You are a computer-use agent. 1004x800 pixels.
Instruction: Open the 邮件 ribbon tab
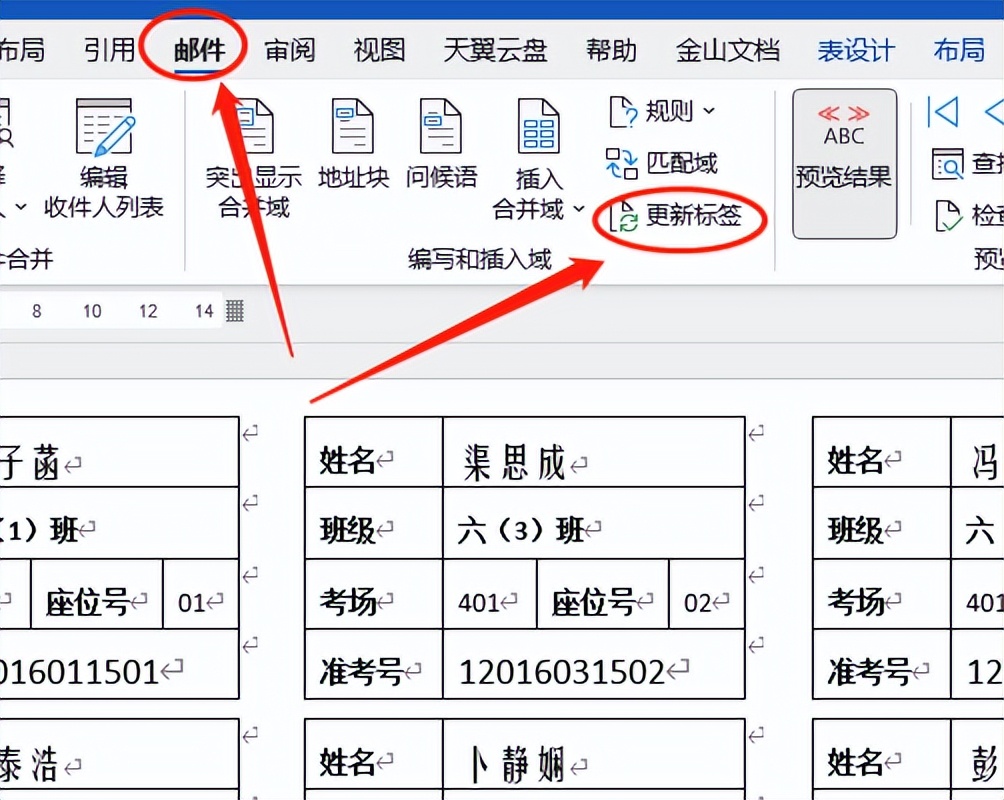(199, 50)
